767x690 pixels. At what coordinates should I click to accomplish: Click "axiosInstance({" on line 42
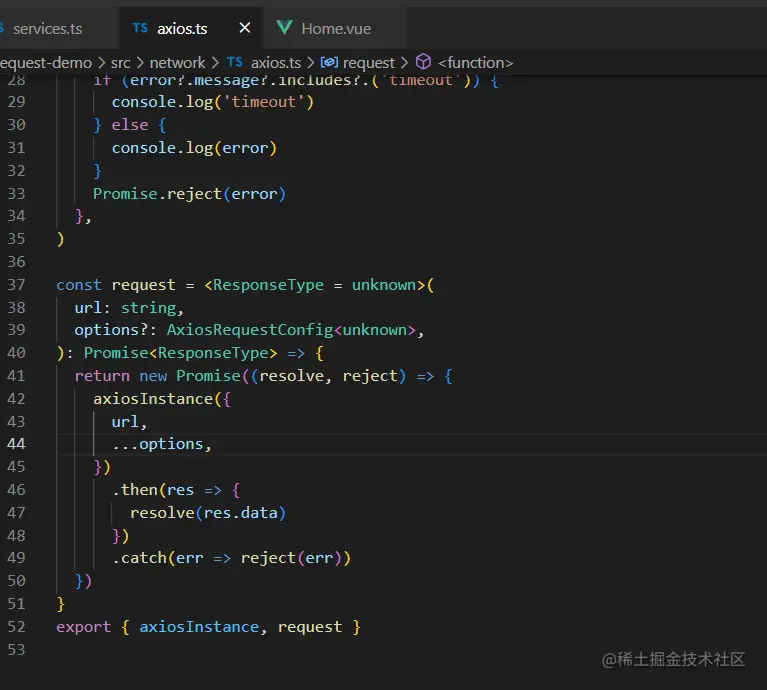click(x=162, y=399)
